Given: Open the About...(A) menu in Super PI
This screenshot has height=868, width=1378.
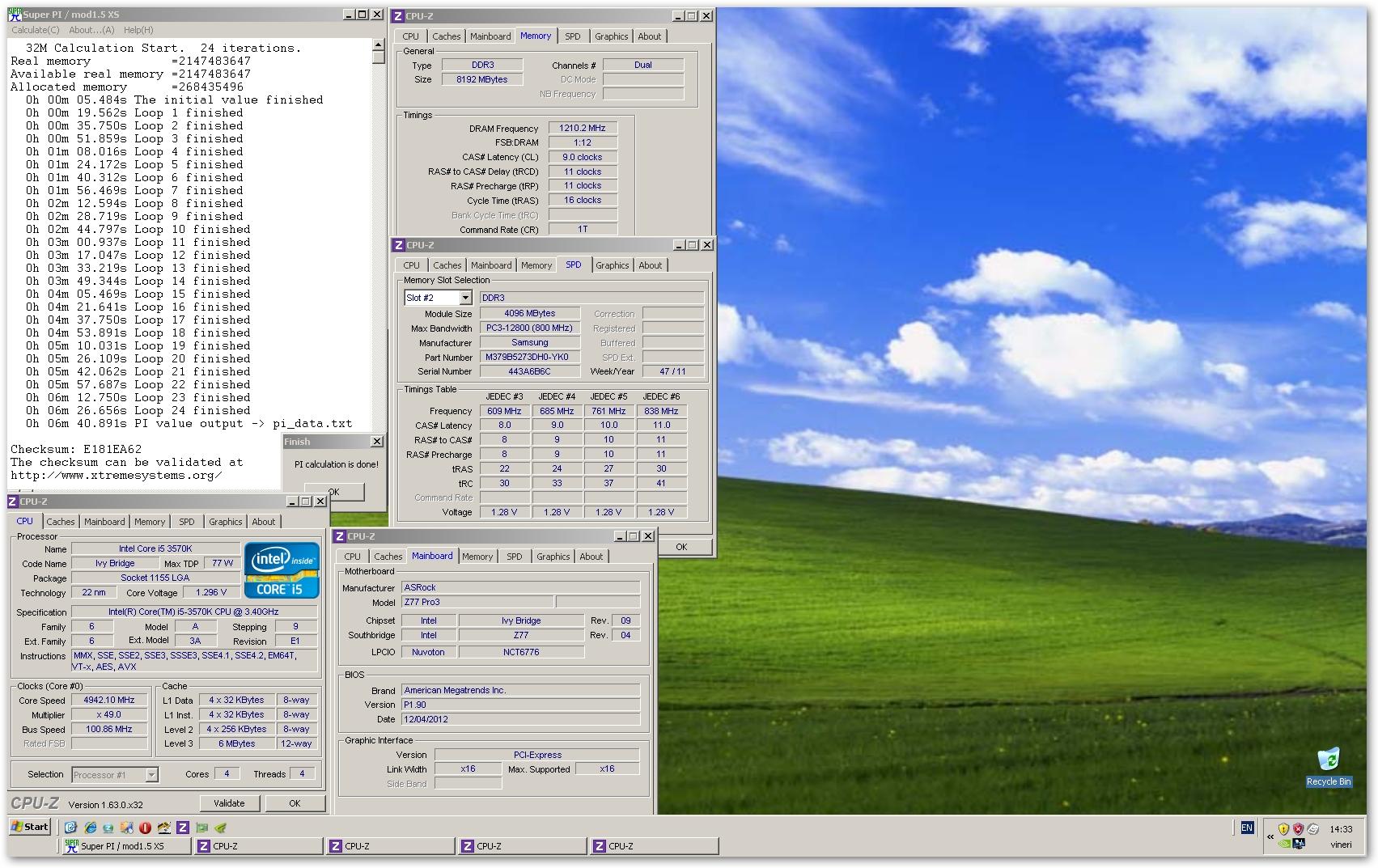Looking at the screenshot, I should (91, 30).
